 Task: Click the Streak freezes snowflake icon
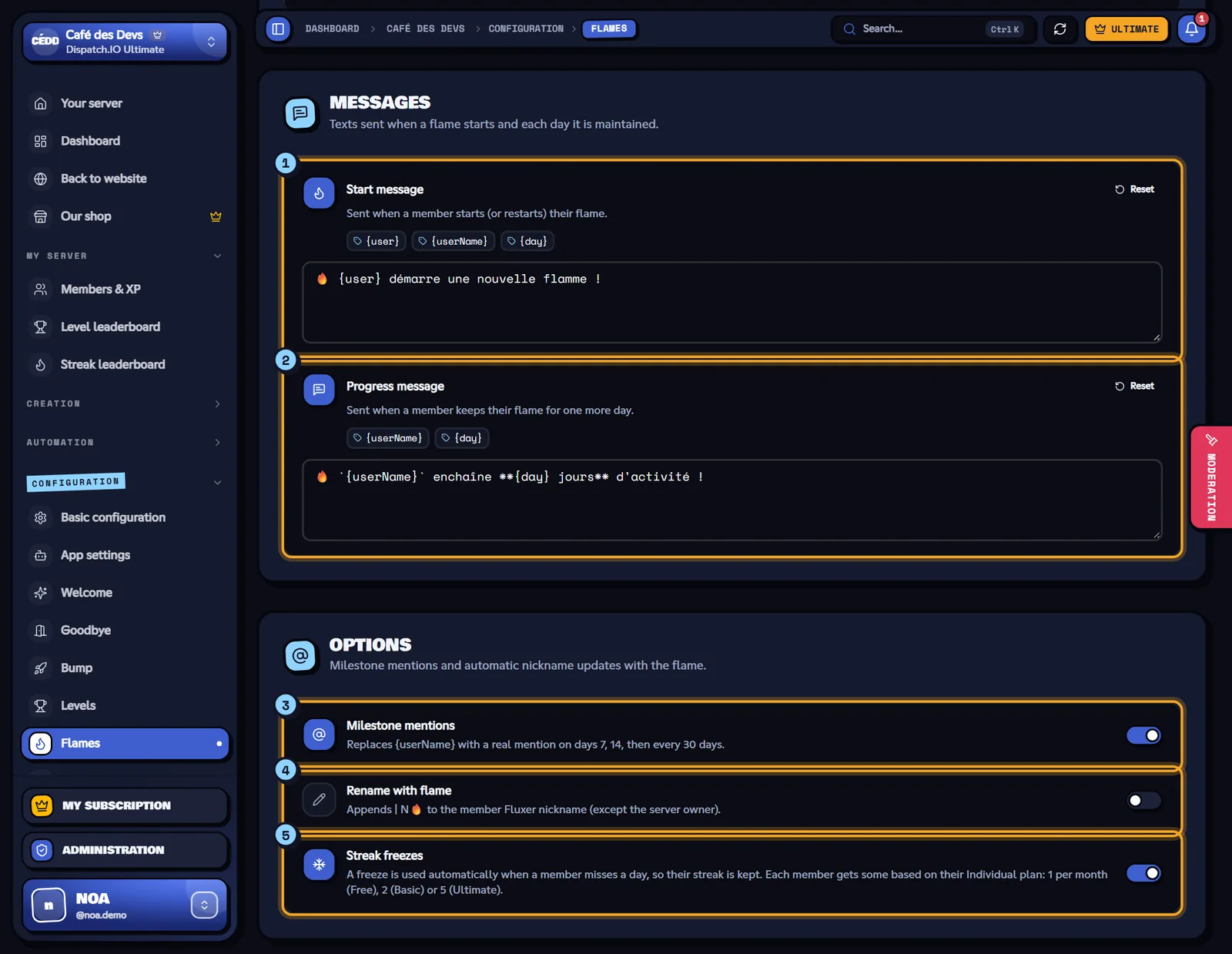(x=319, y=865)
